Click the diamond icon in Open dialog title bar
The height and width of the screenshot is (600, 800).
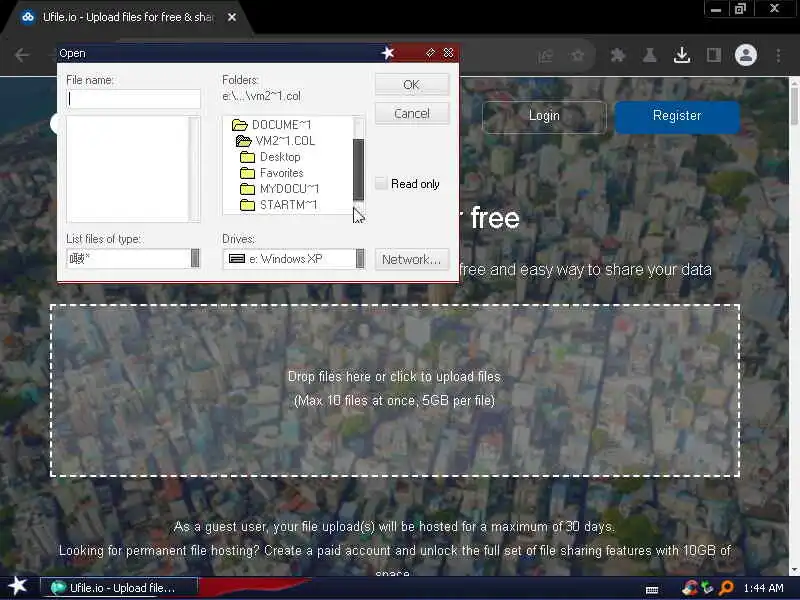coord(430,53)
